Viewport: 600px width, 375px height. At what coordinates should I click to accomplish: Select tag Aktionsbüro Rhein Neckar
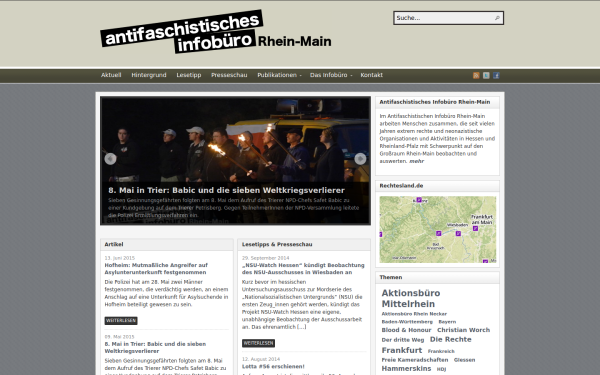[414, 314]
